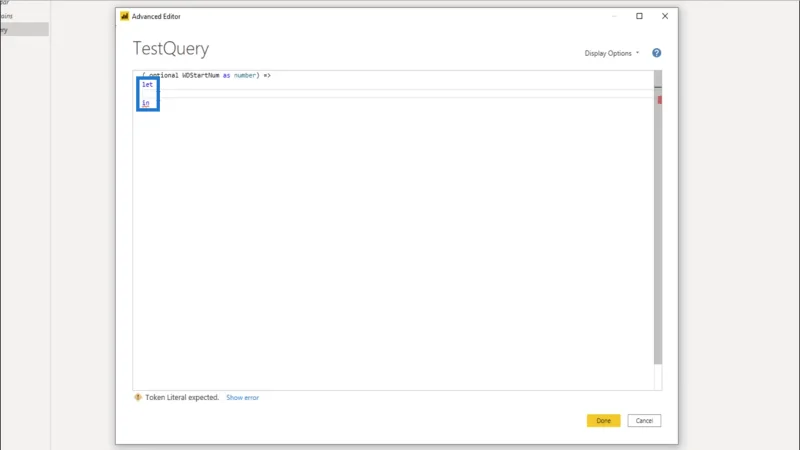Close the Advanced Editor dialog

[665, 16]
